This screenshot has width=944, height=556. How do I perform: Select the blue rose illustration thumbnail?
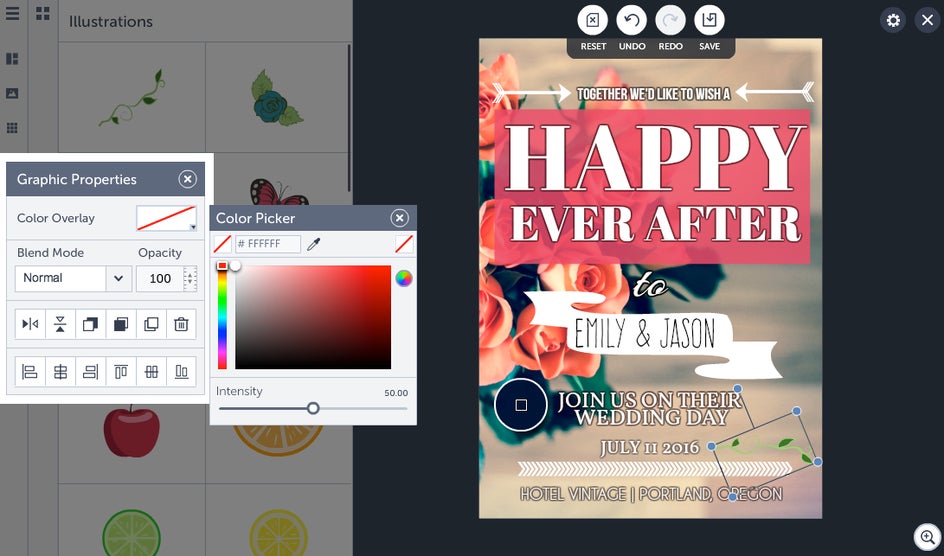(x=277, y=98)
